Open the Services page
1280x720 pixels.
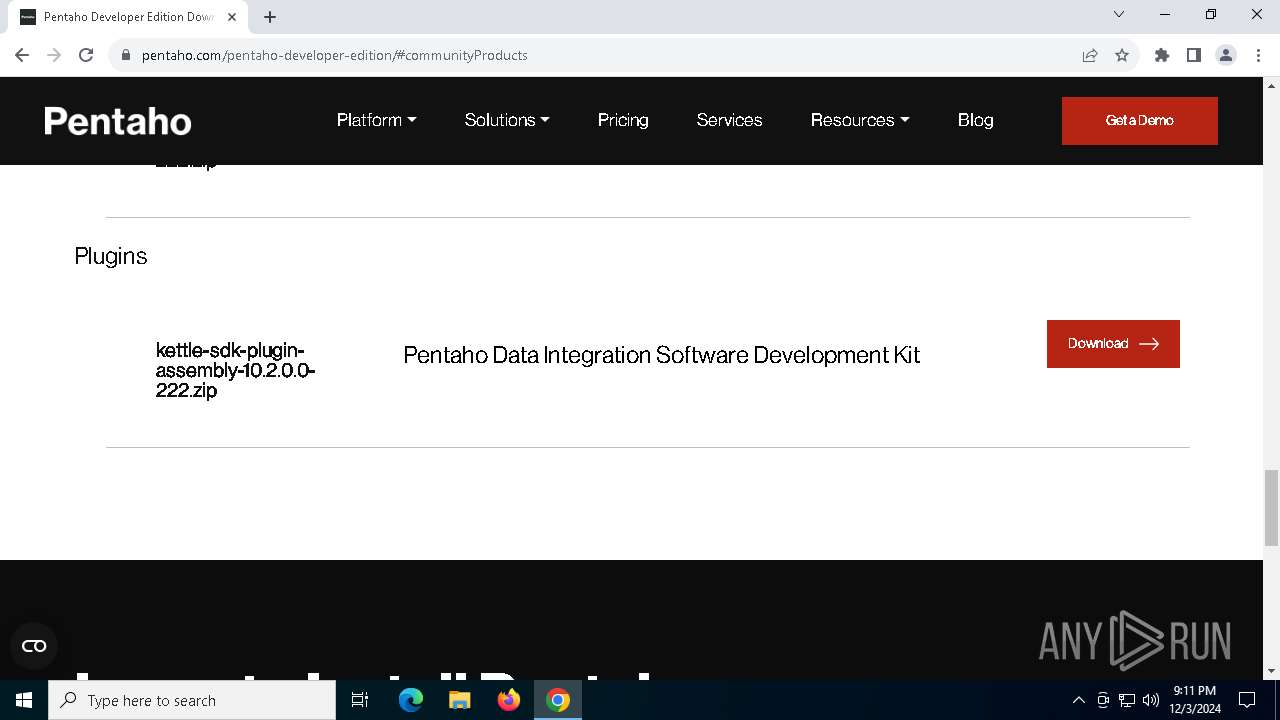coord(729,120)
